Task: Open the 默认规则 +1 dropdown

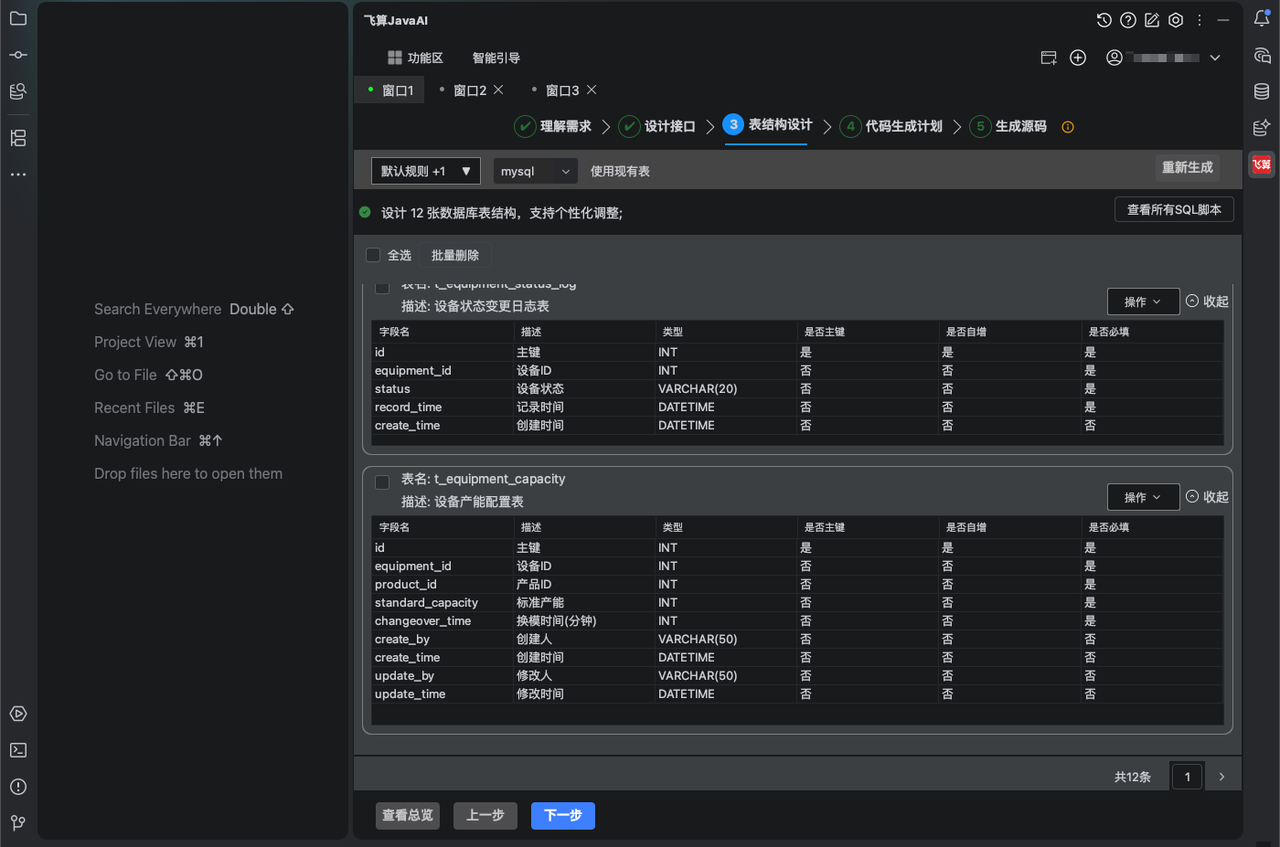Action: pyautogui.click(x=426, y=171)
